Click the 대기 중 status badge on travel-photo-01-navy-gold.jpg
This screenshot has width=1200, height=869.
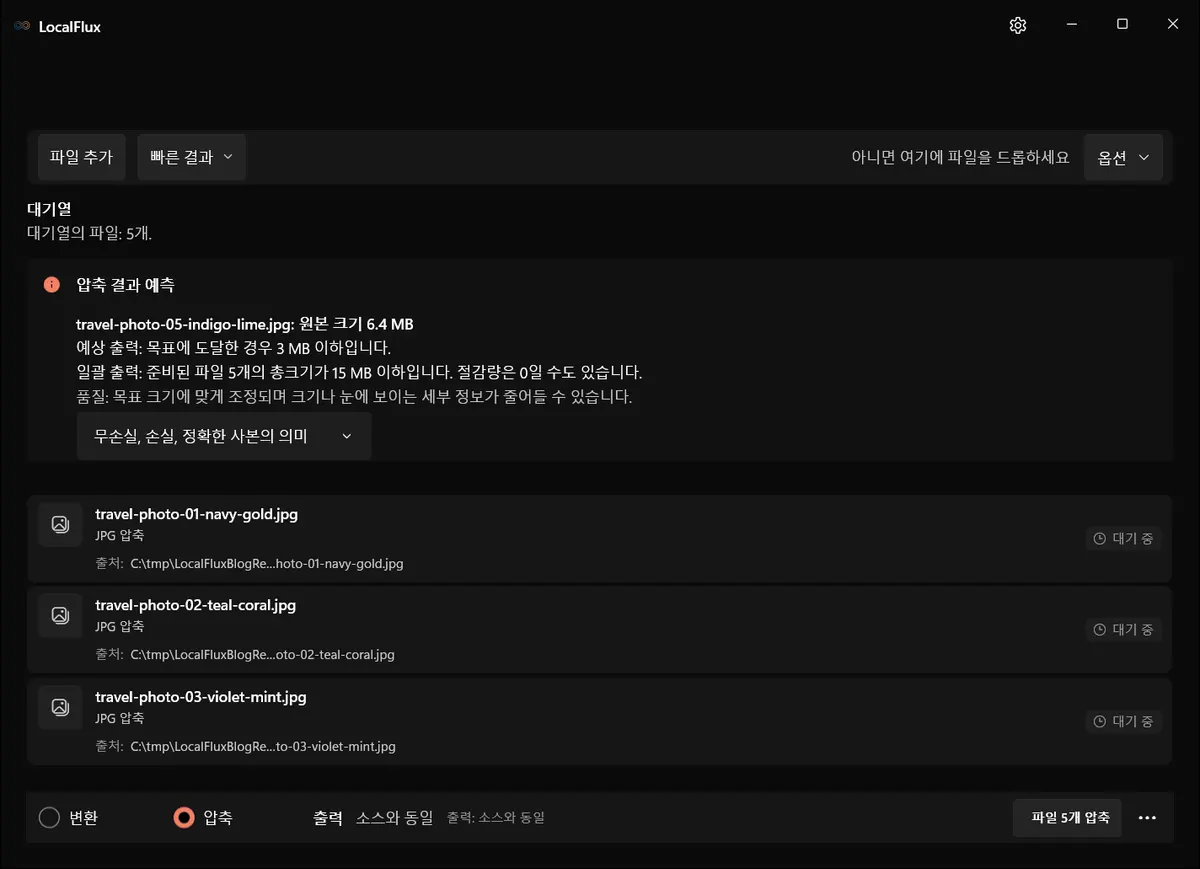[x=1124, y=539]
